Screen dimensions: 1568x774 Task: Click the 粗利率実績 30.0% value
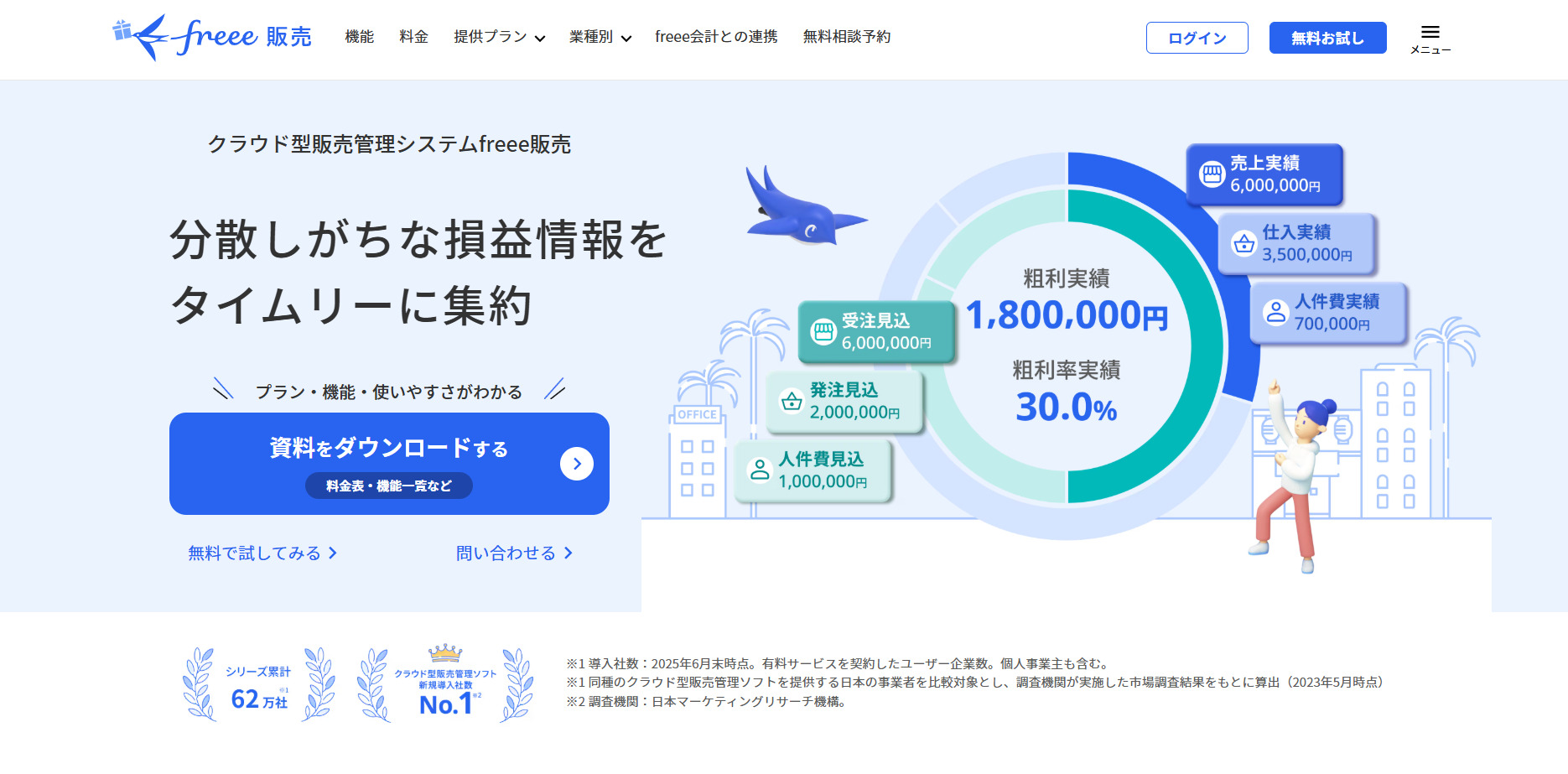click(x=1067, y=408)
